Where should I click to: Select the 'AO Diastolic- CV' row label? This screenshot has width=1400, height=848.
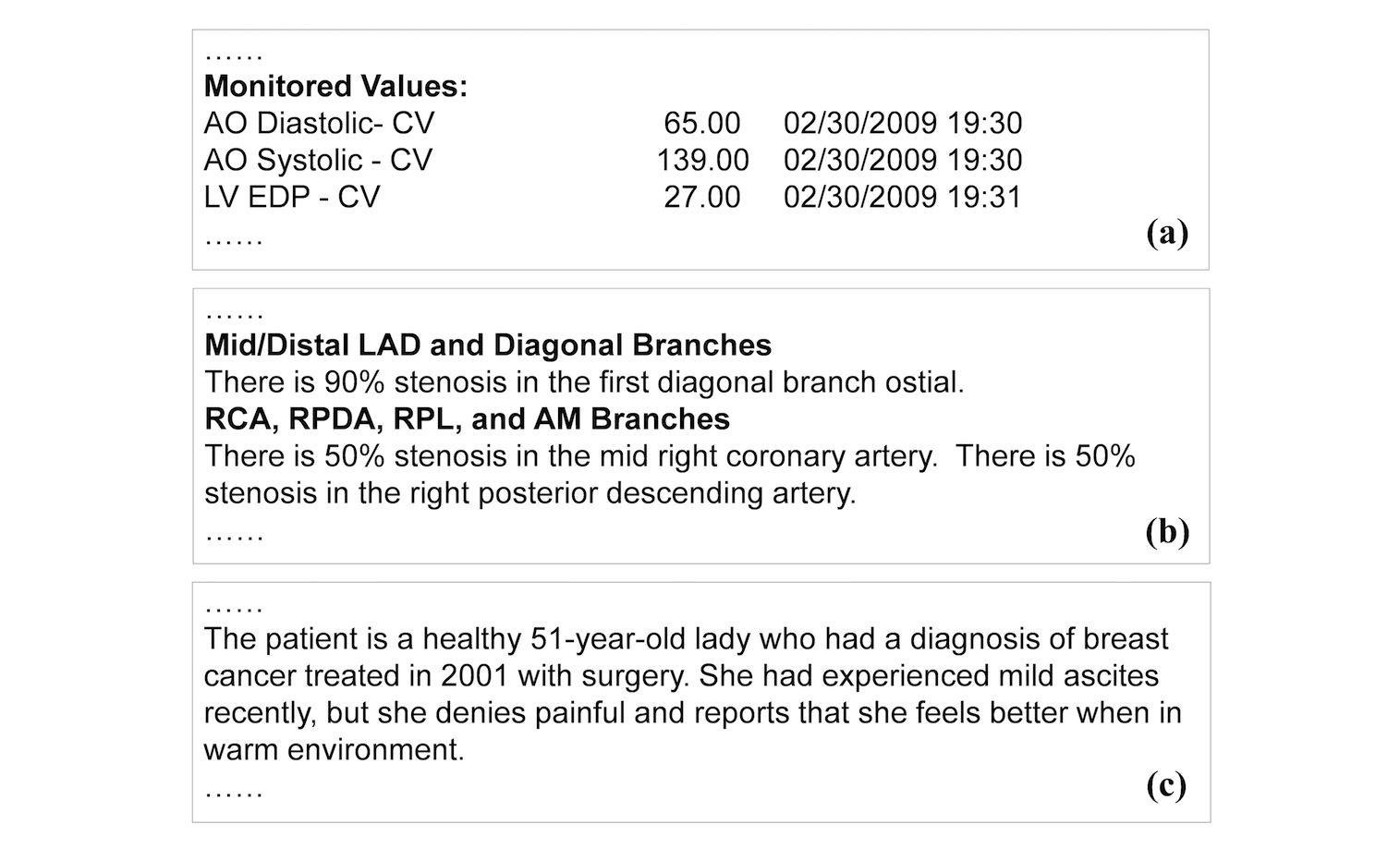[319, 123]
